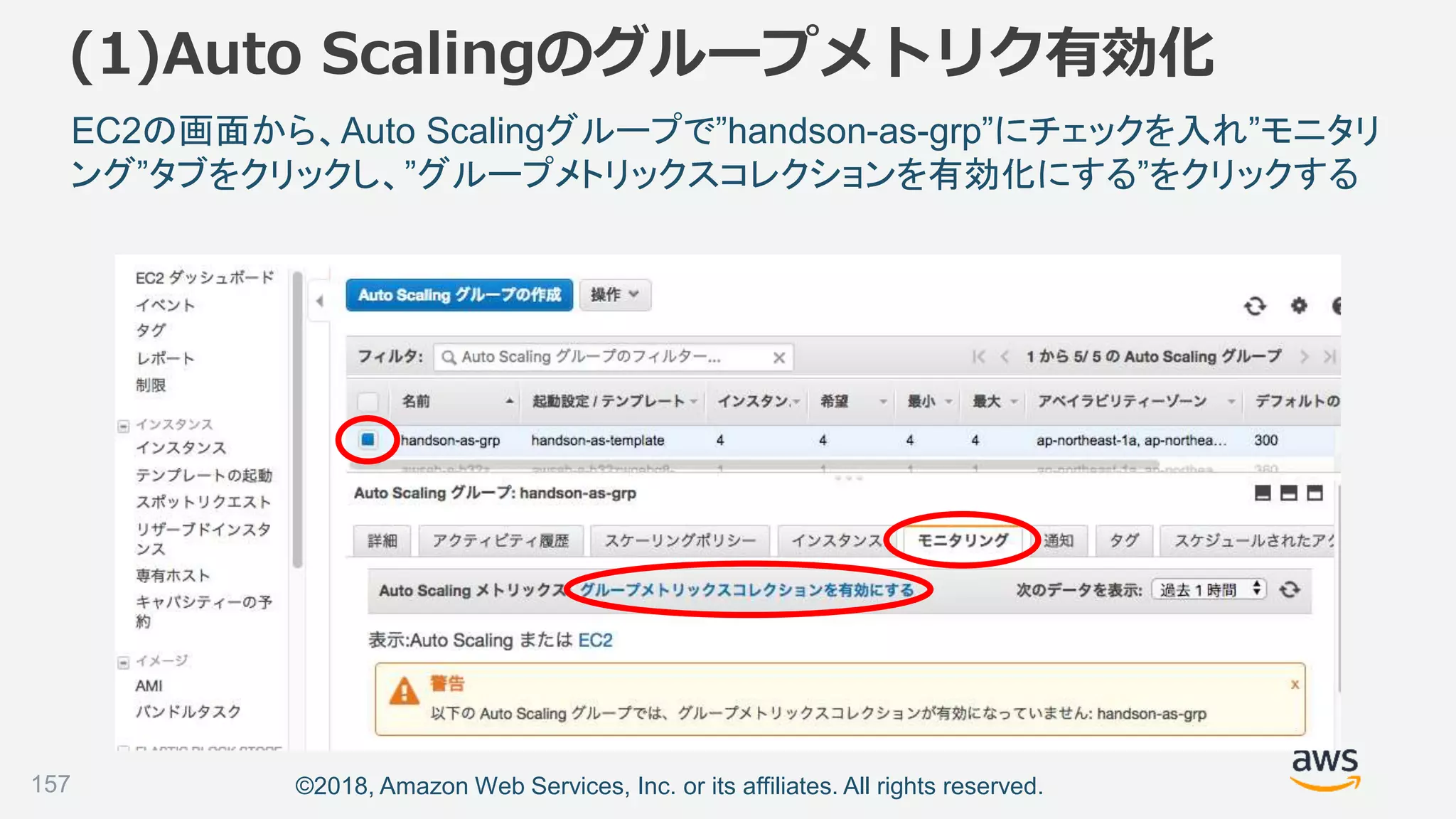Toggle the select-all header checkbox
Image resolution: width=1456 pixels, height=819 pixels.
click(x=368, y=401)
